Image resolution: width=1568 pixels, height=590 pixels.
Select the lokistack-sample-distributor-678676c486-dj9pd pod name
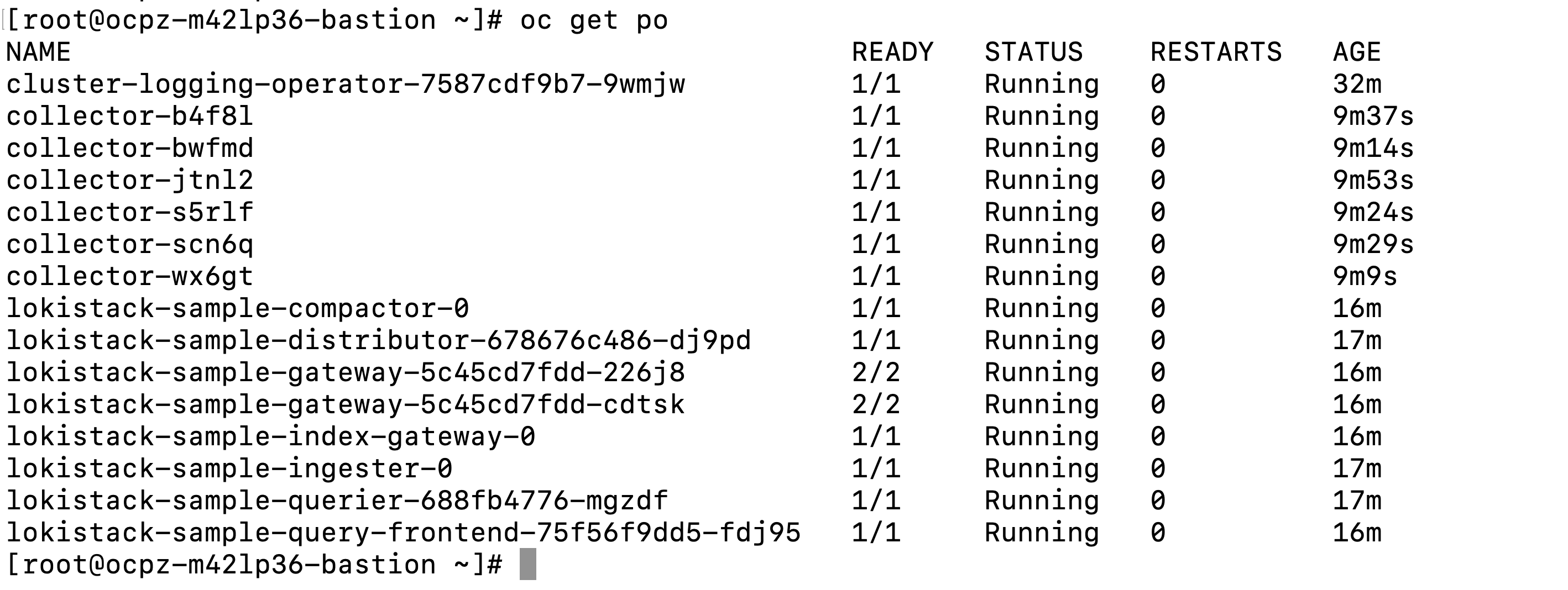tap(379, 341)
